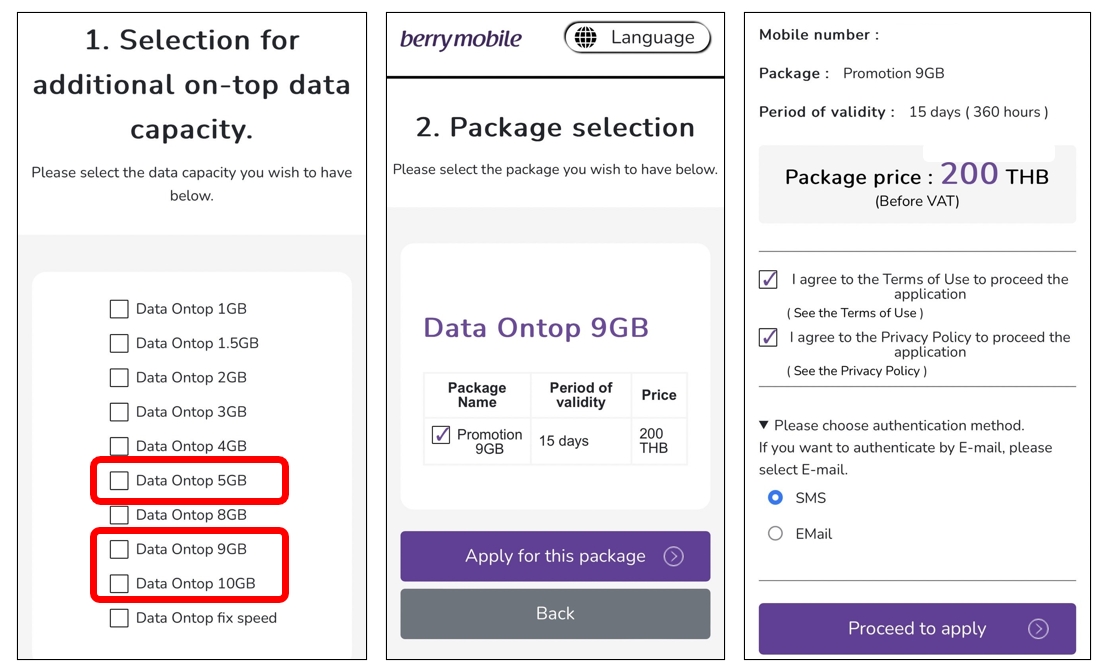Image resolution: width=1103 pixels, height=669 pixels.
Task: Select Data Ontop fix speed
Action: [x=119, y=617]
